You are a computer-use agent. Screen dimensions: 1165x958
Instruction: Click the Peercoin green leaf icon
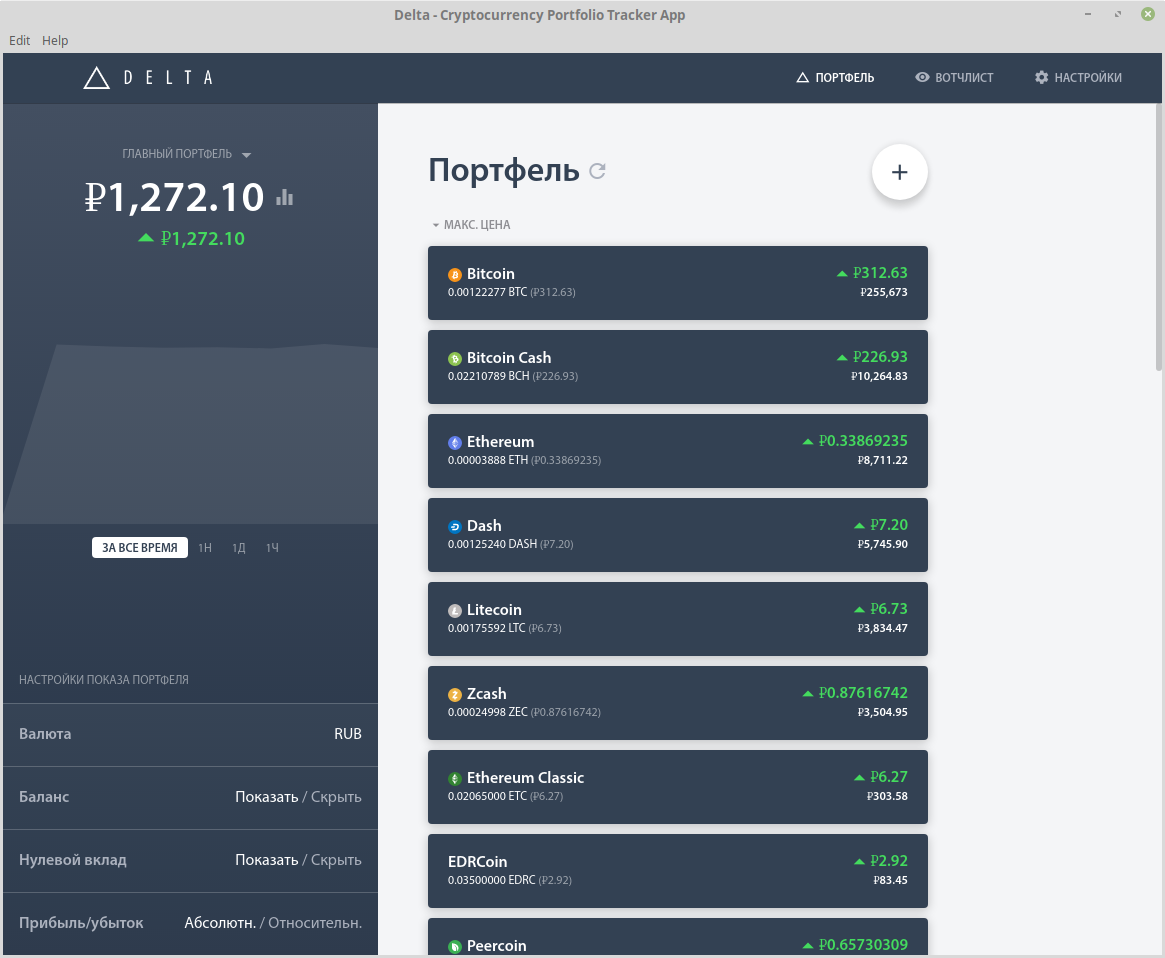(x=455, y=947)
